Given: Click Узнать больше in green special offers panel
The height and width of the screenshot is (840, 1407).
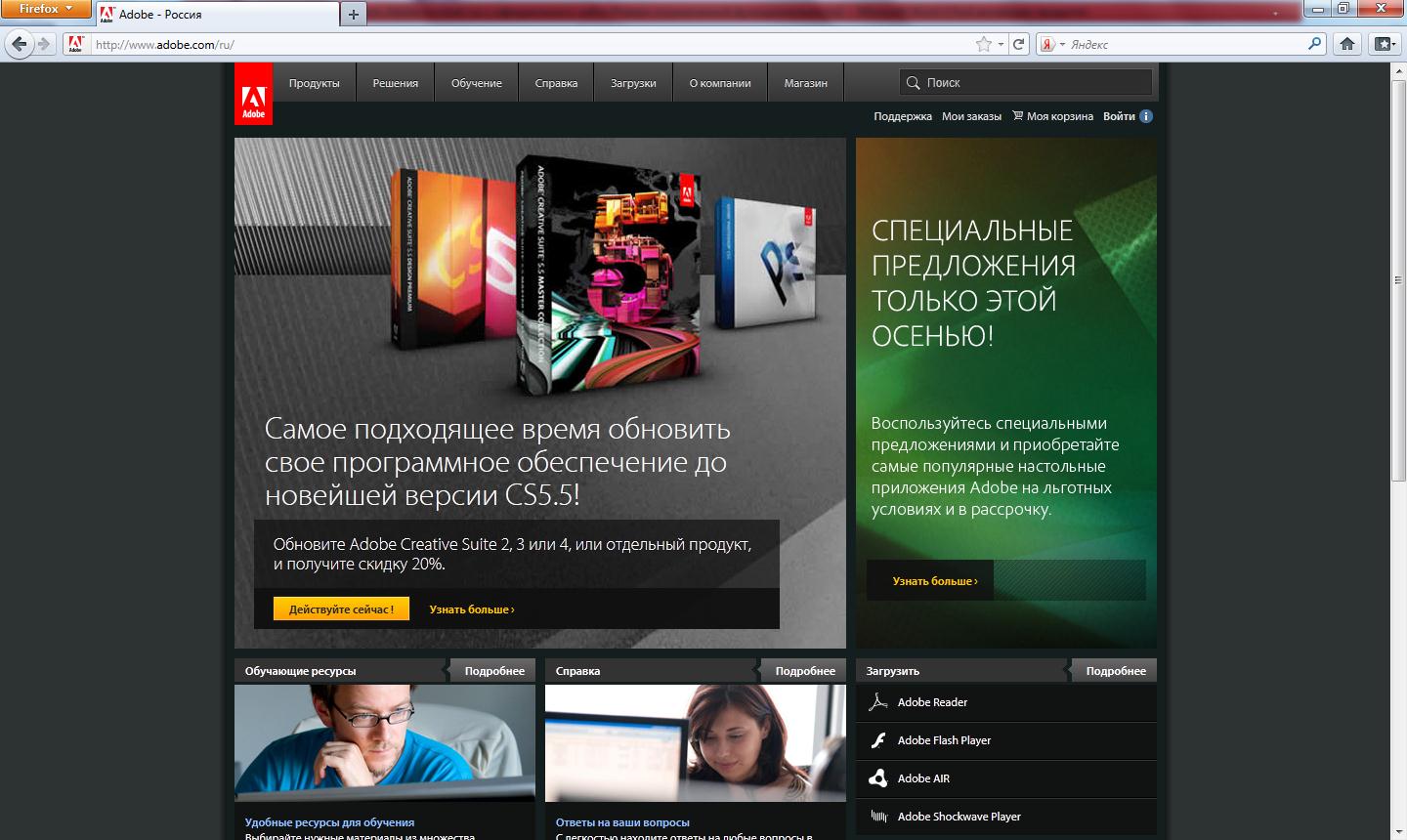Looking at the screenshot, I should (935, 581).
